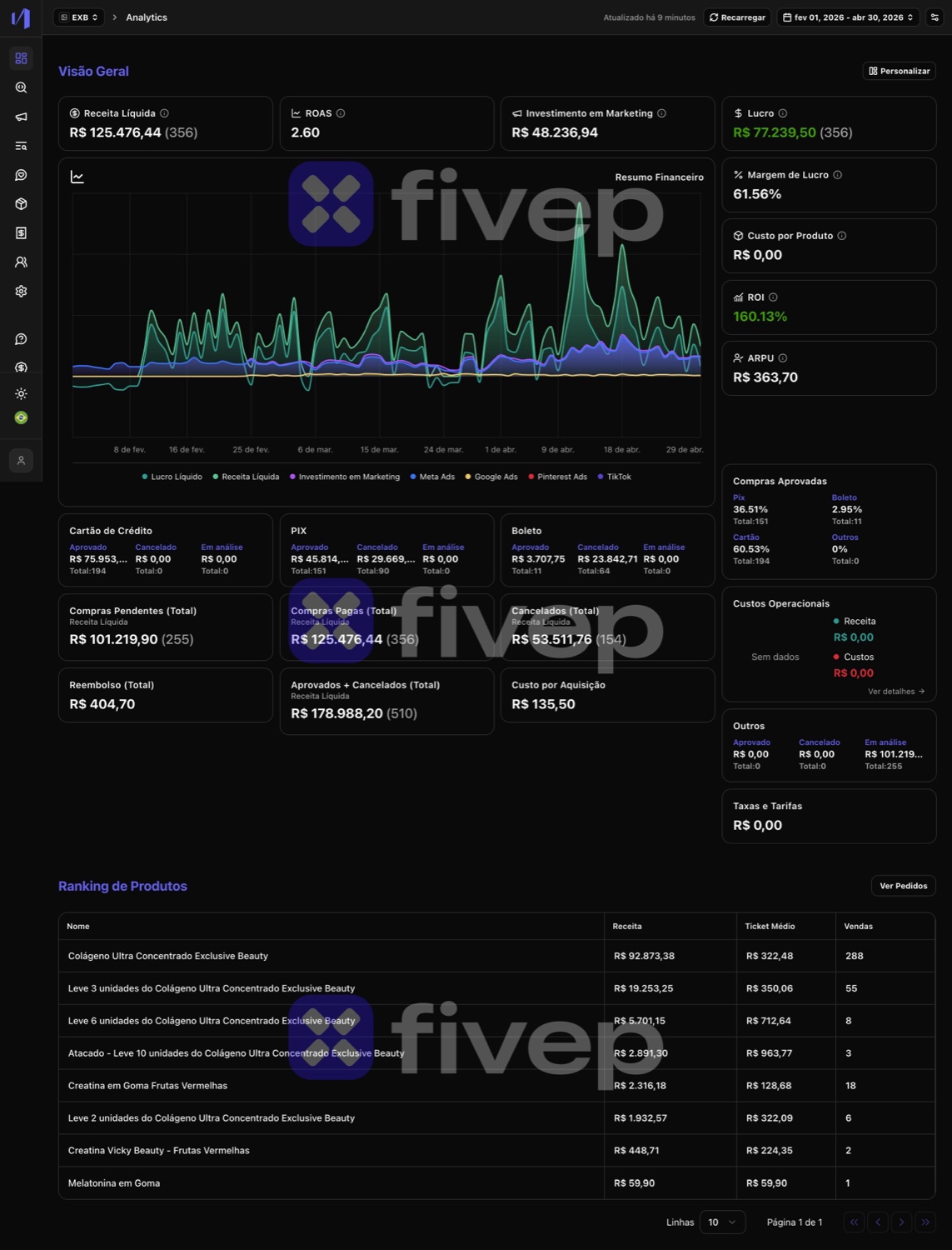Click the line chart icon above graph
This screenshot has height=1250, width=952.
point(77,177)
